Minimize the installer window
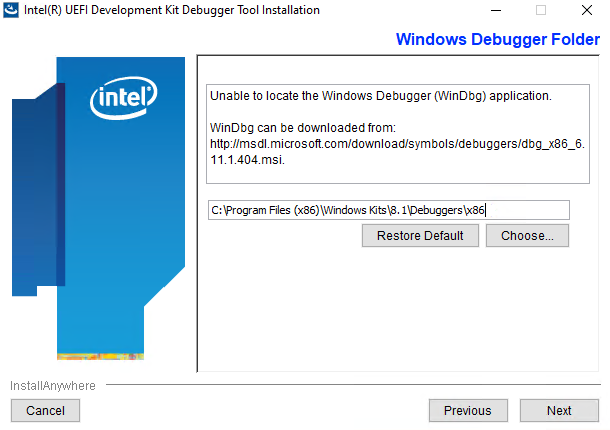The image size is (610, 430). click(495, 10)
